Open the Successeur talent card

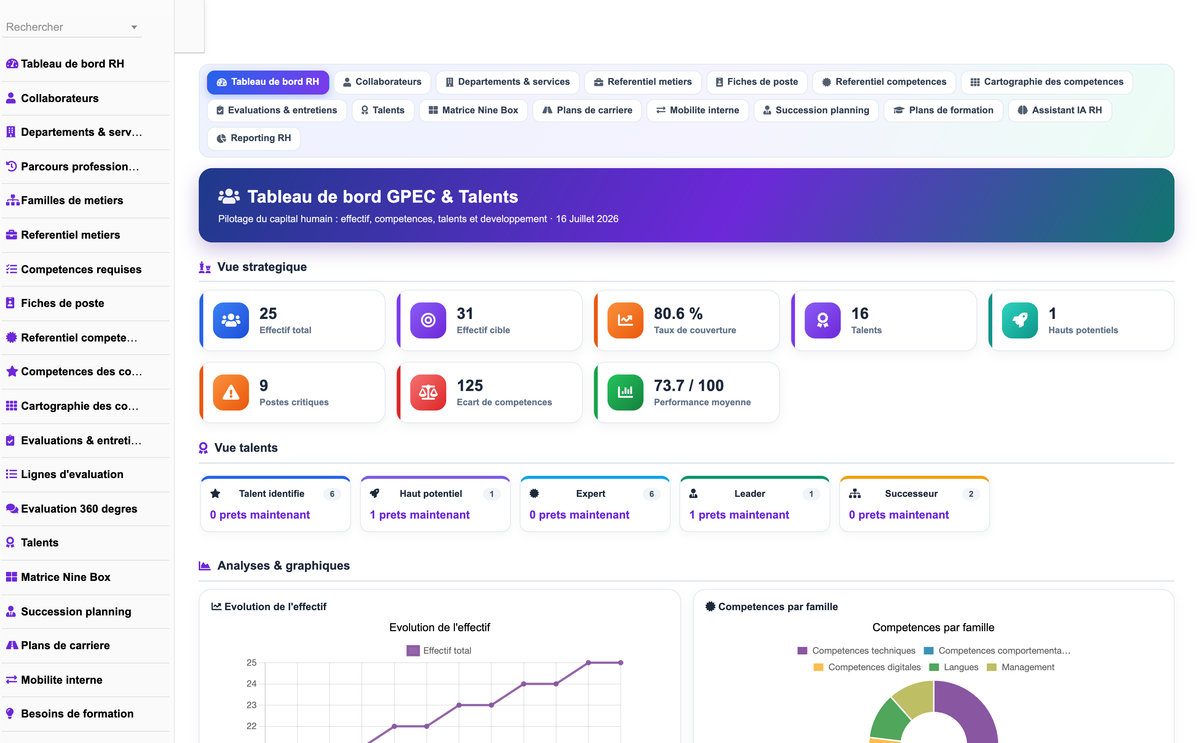click(x=914, y=504)
